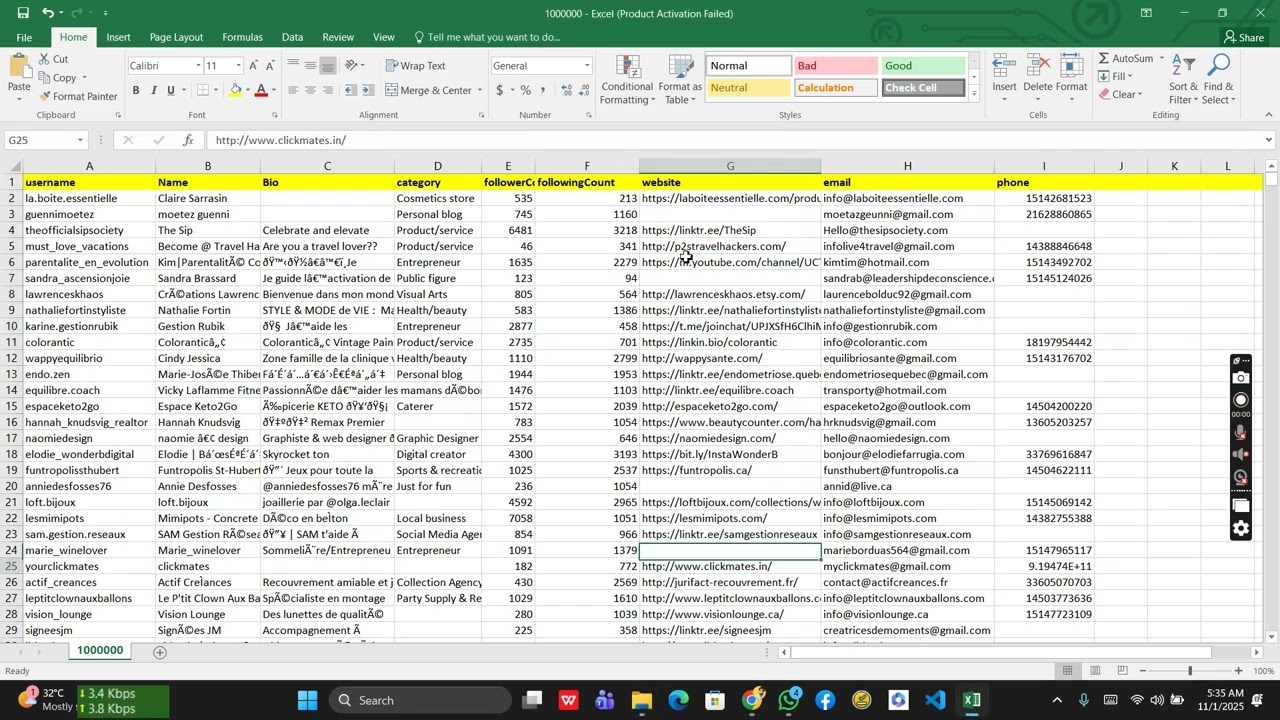Screen dimensions: 1280x720
Task: Click the formula bar input field
Action: [x=735, y=140]
